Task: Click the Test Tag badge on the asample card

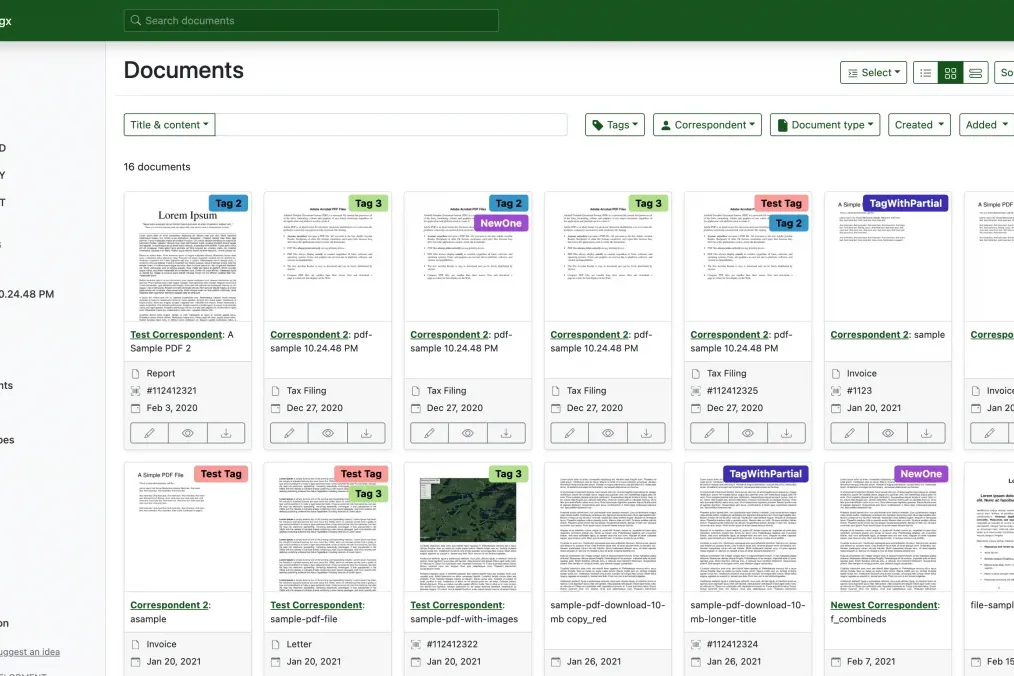Action: pyautogui.click(x=221, y=474)
